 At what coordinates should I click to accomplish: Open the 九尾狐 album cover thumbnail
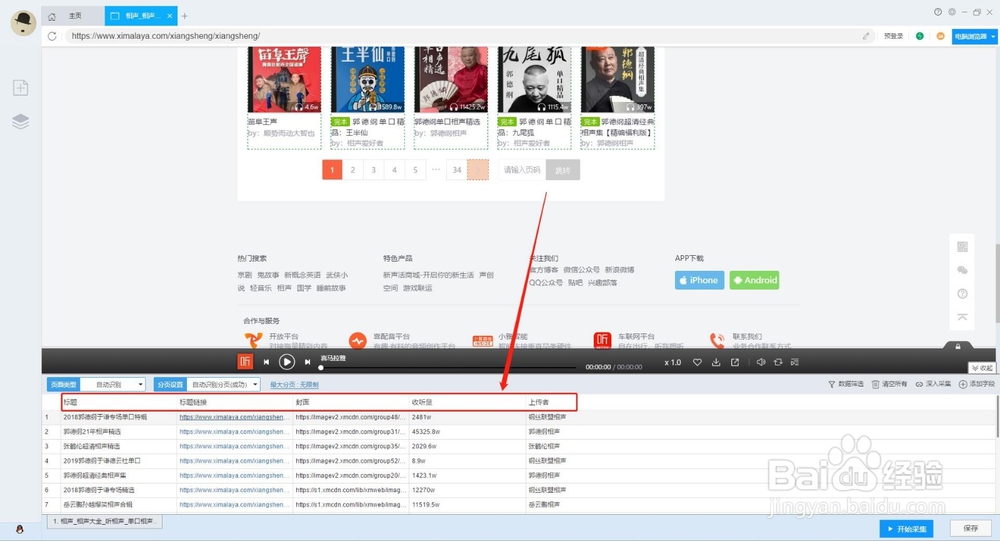pos(534,80)
